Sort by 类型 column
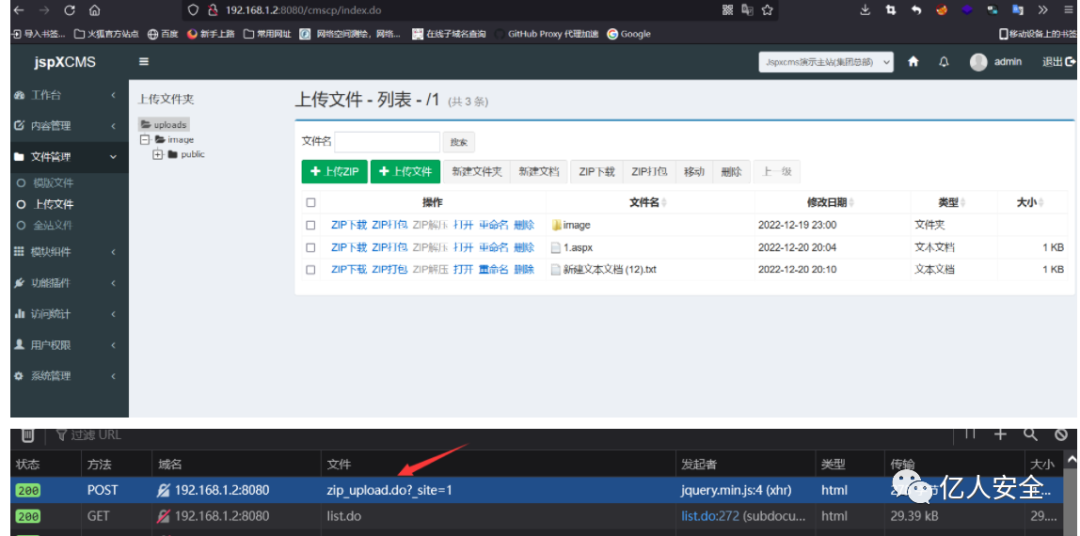This screenshot has width=1080, height=536. (x=952, y=203)
